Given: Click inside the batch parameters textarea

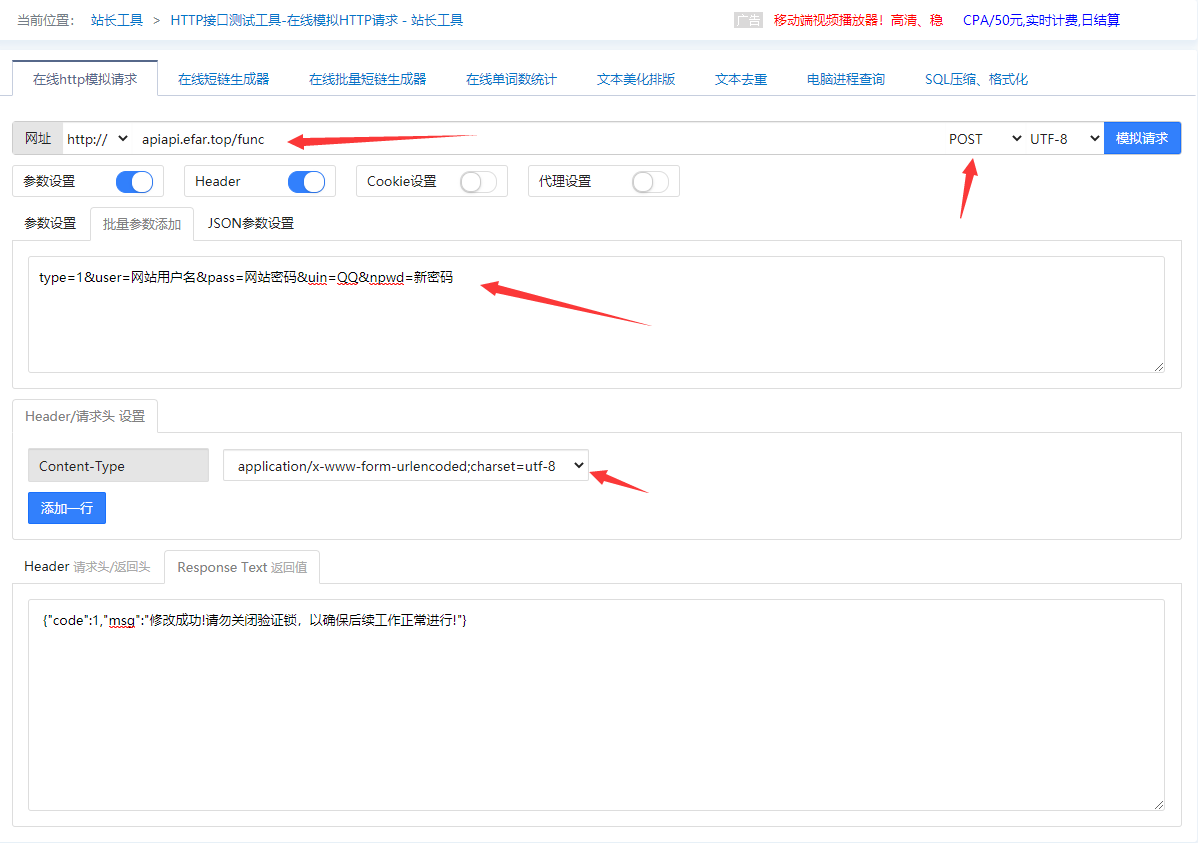Looking at the screenshot, I should (x=595, y=330).
